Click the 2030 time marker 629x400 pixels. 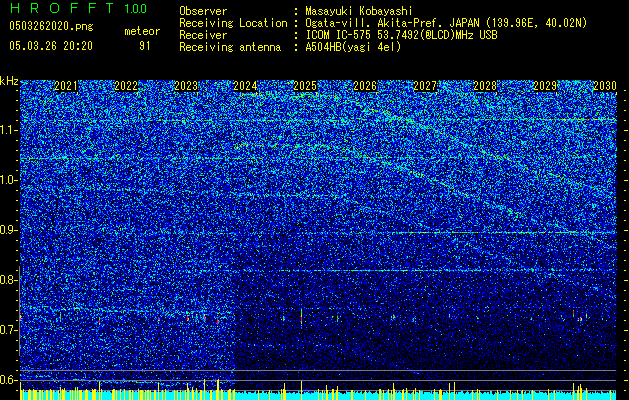click(x=605, y=86)
